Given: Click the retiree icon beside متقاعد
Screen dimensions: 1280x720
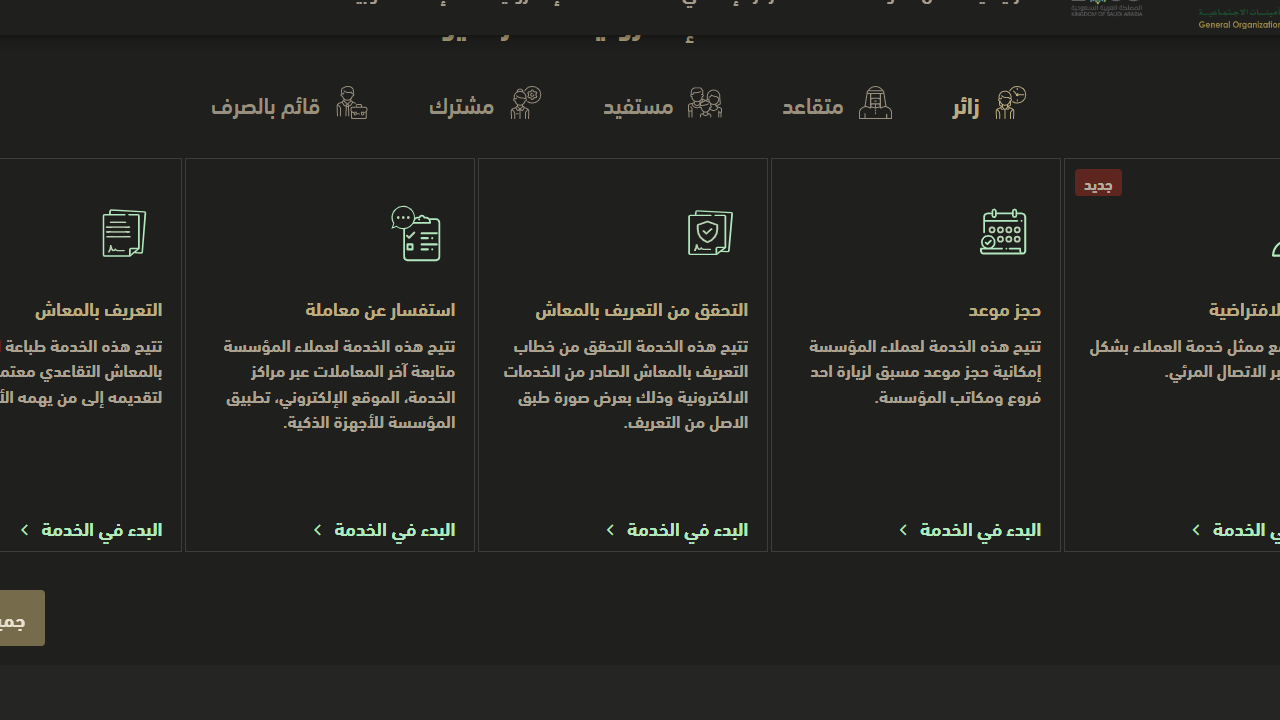Looking at the screenshot, I should [875, 103].
